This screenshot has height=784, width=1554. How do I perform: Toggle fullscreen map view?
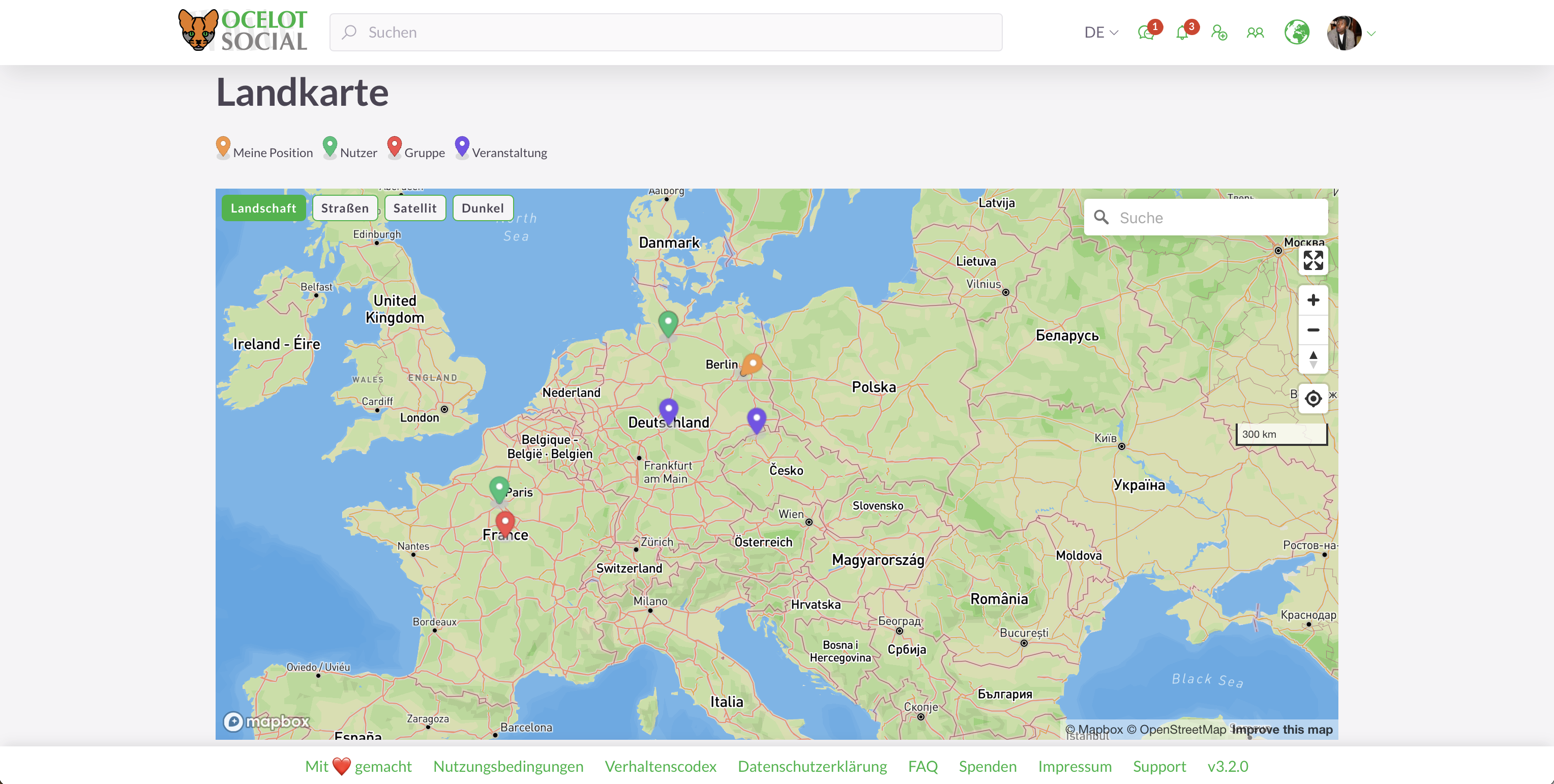1312,260
